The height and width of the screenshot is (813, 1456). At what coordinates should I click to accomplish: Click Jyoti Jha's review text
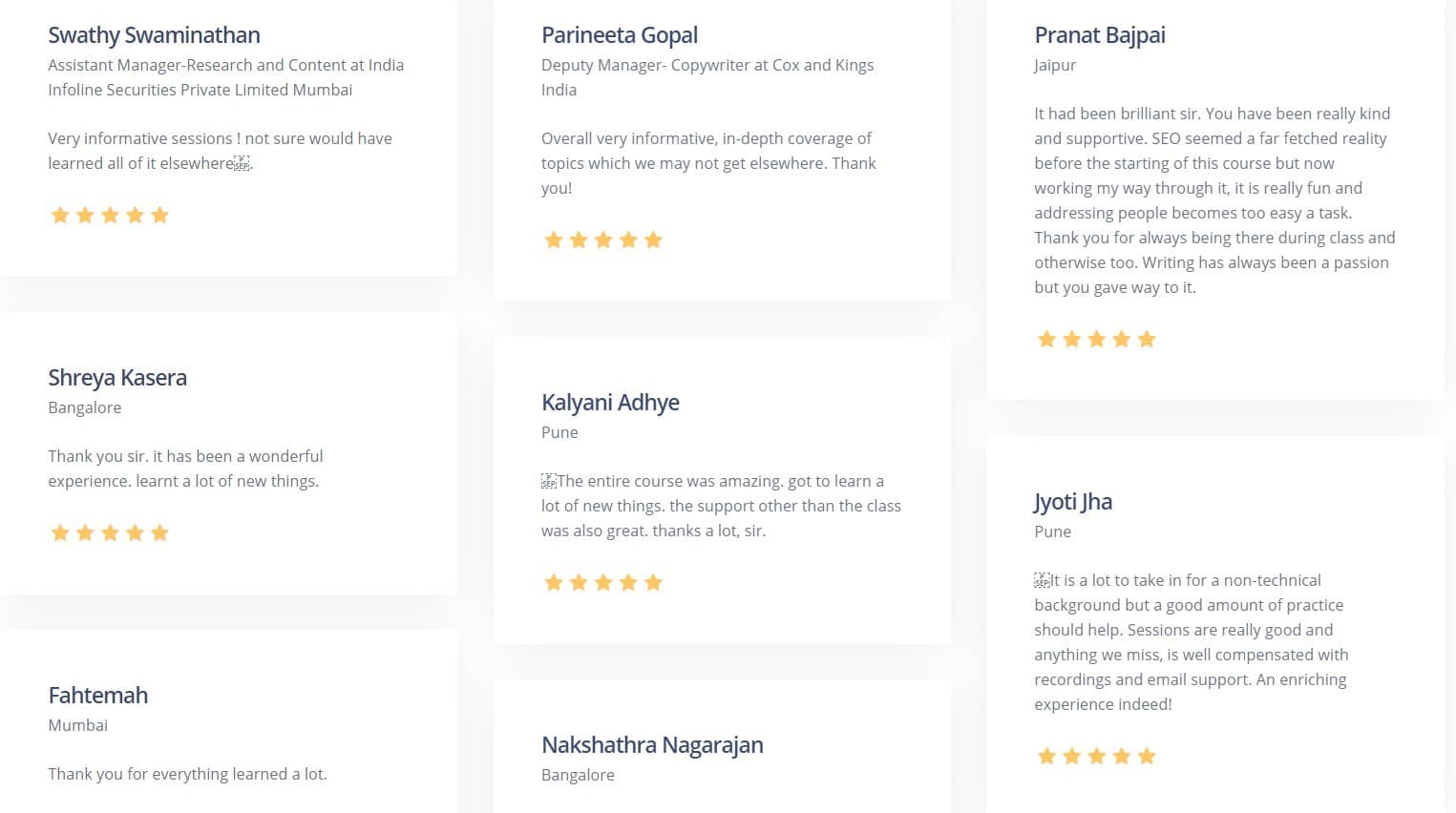click(x=1191, y=642)
